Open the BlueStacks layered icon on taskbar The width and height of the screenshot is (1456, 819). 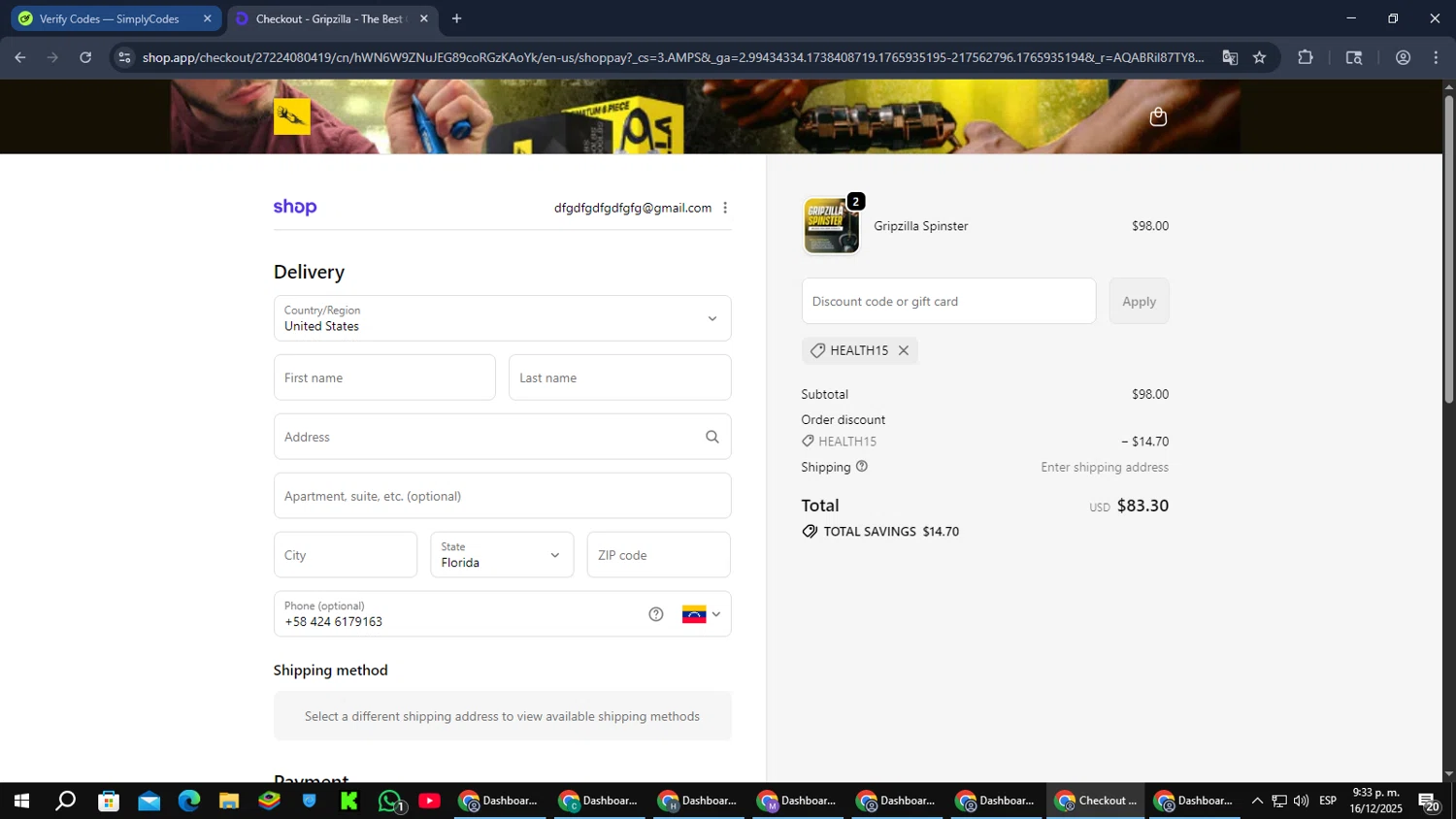(269, 801)
